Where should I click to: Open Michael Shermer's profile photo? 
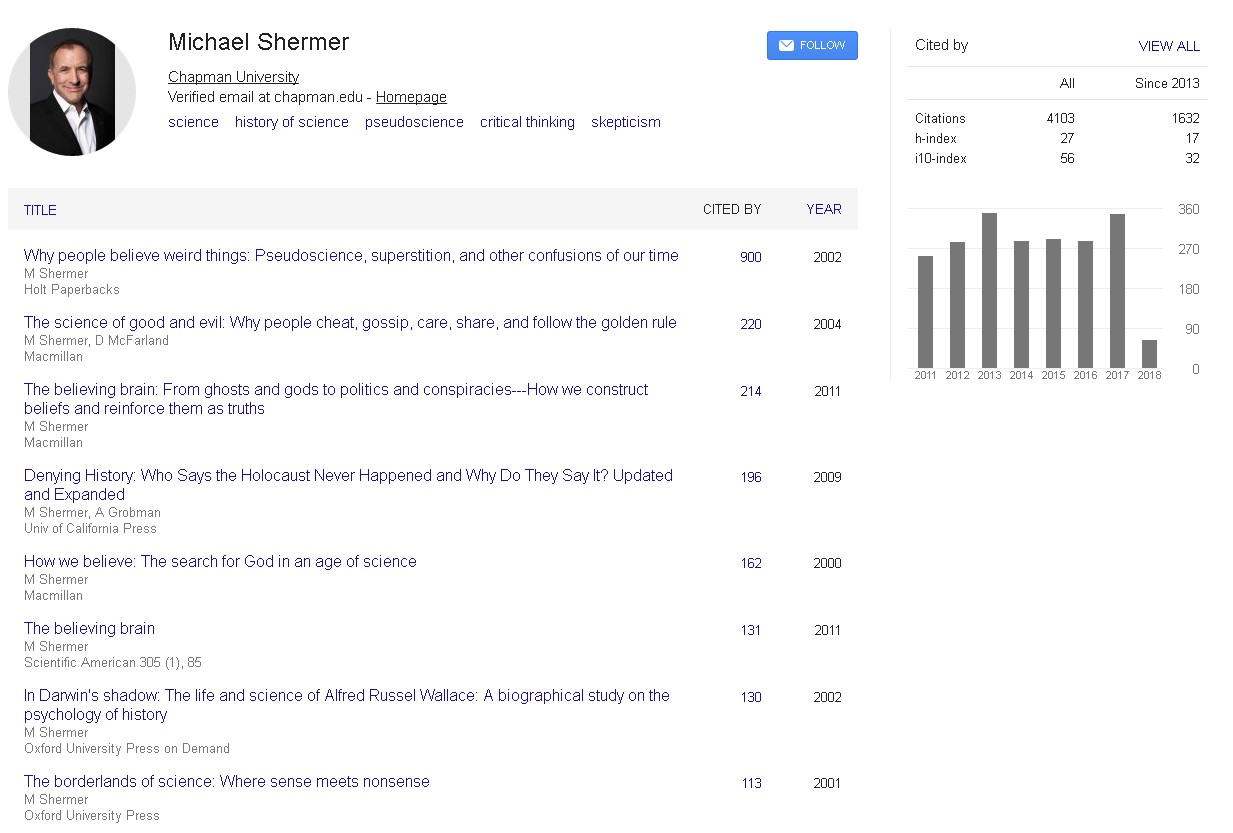coord(72,92)
